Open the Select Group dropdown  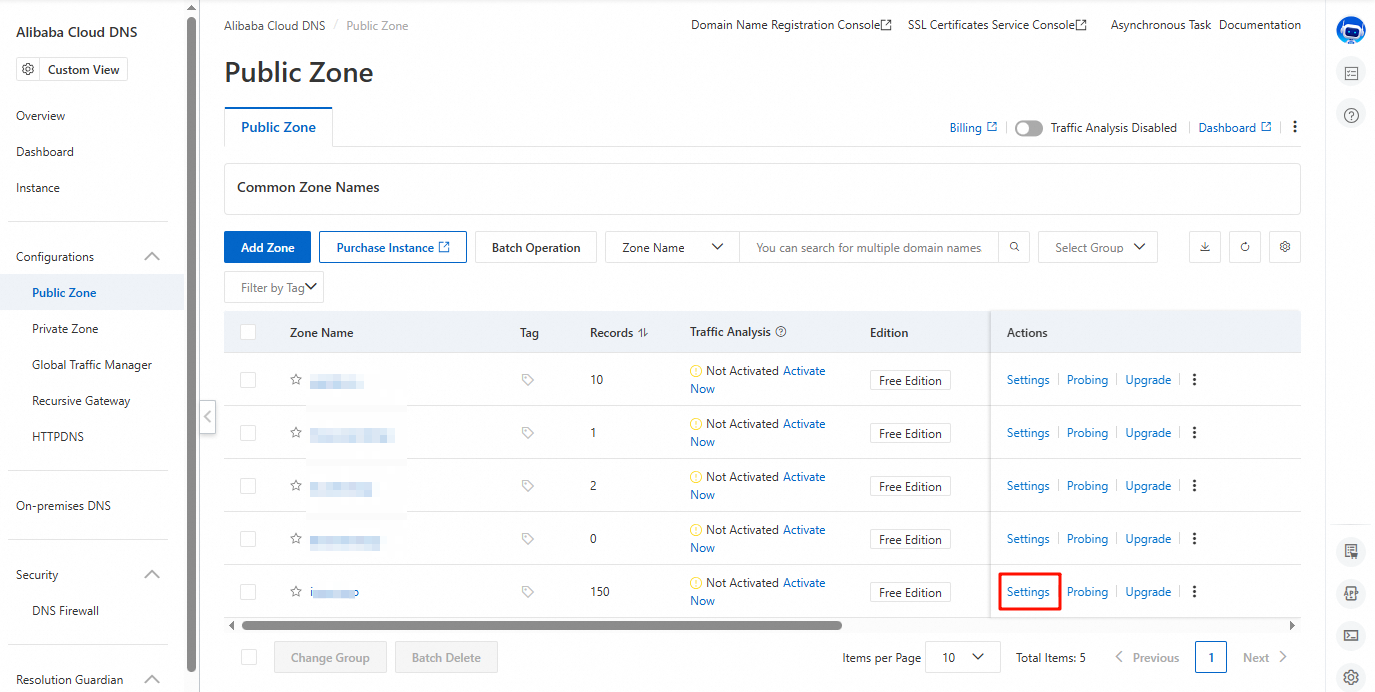(1098, 247)
